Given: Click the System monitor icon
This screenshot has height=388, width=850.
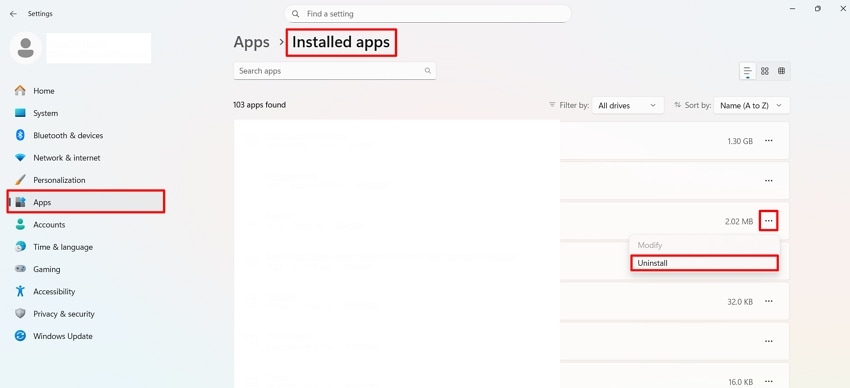Looking at the screenshot, I should [21, 113].
